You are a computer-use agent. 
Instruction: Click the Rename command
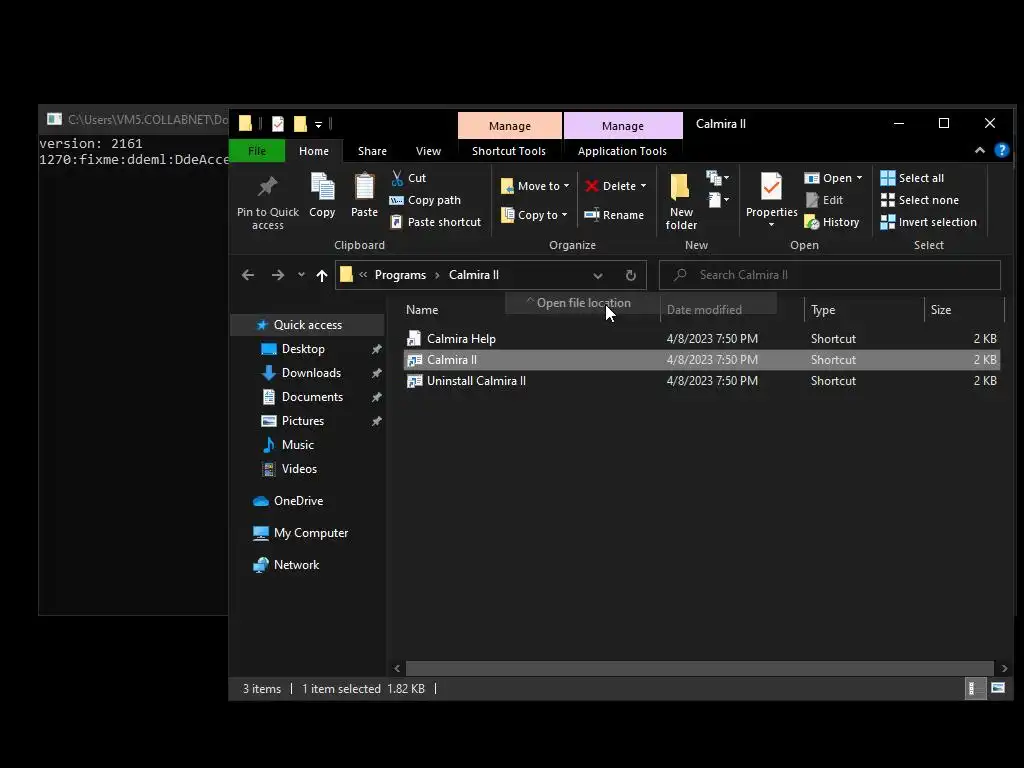point(614,215)
